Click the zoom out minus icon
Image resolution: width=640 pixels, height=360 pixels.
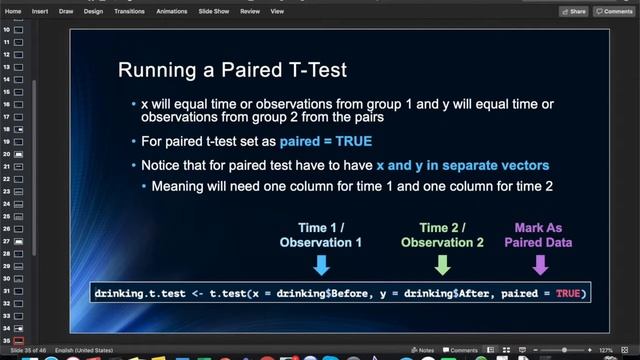point(536,350)
